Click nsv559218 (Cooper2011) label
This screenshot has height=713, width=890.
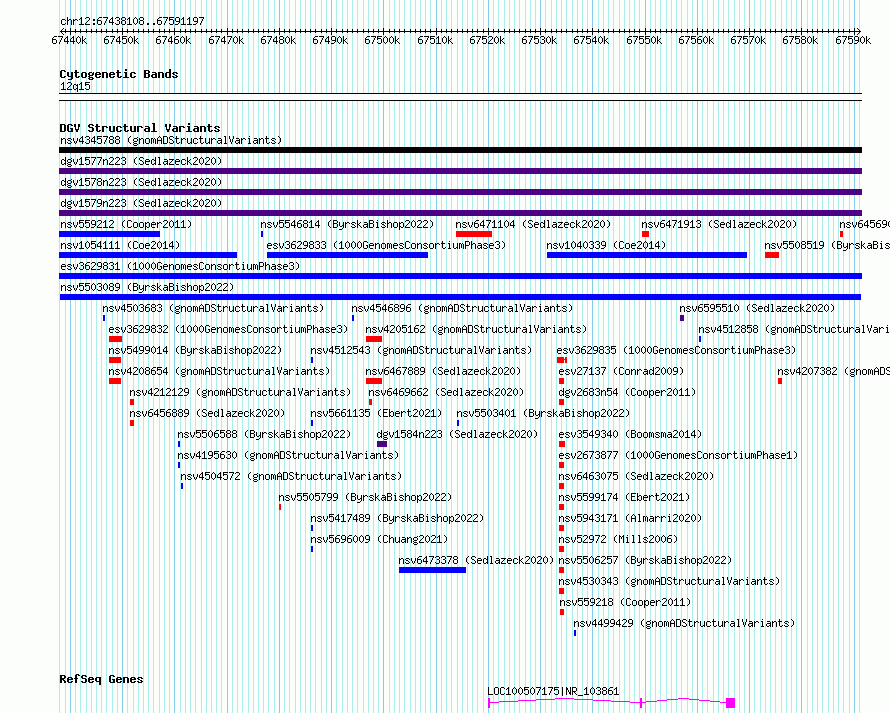point(625,602)
